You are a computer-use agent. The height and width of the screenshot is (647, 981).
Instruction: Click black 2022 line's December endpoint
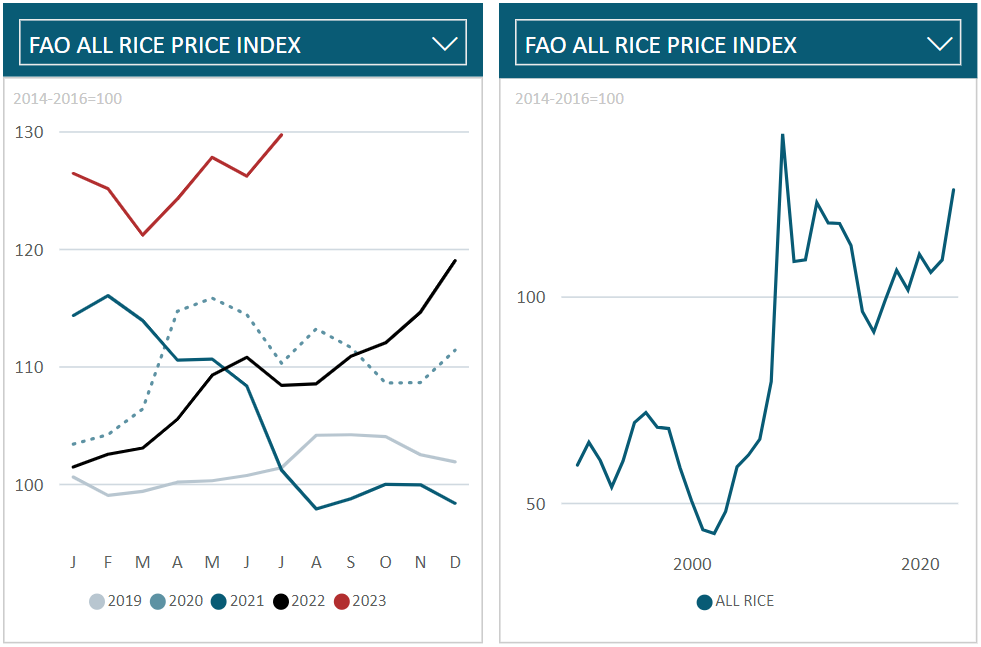pyautogui.click(x=456, y=261)
